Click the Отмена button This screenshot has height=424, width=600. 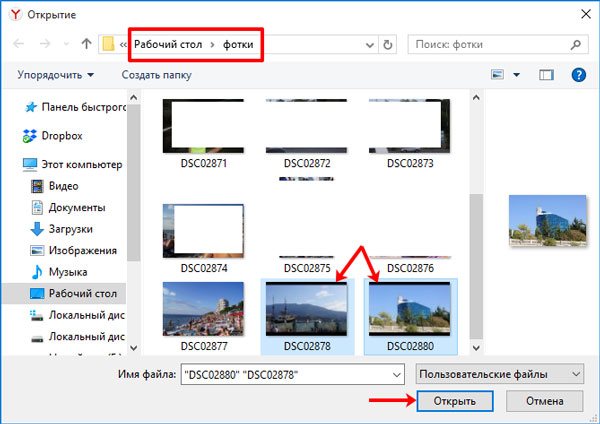[x=545, y=401]
